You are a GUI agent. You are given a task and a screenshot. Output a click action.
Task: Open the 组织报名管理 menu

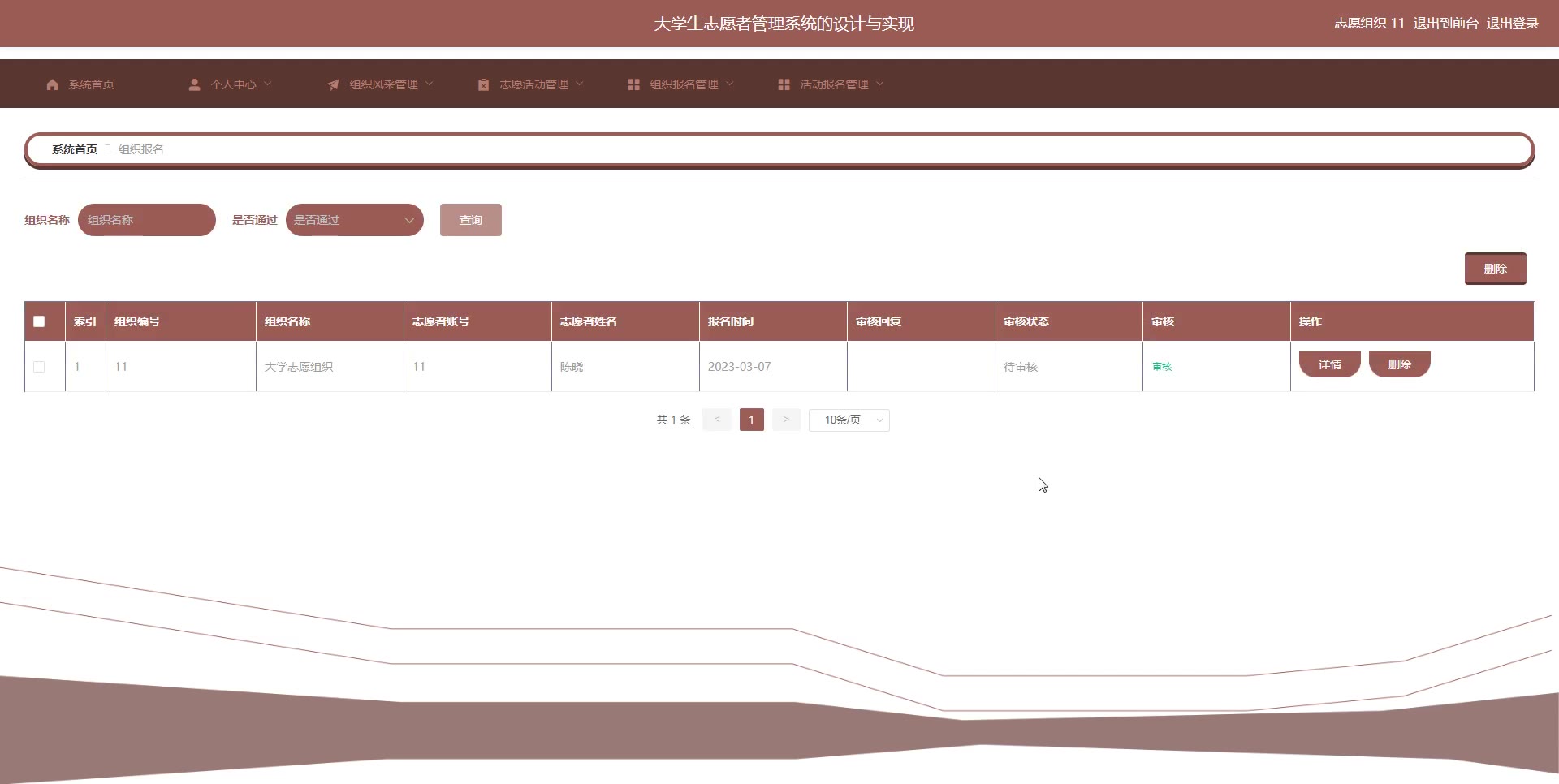pyautogui.click(x=681, y=84)
